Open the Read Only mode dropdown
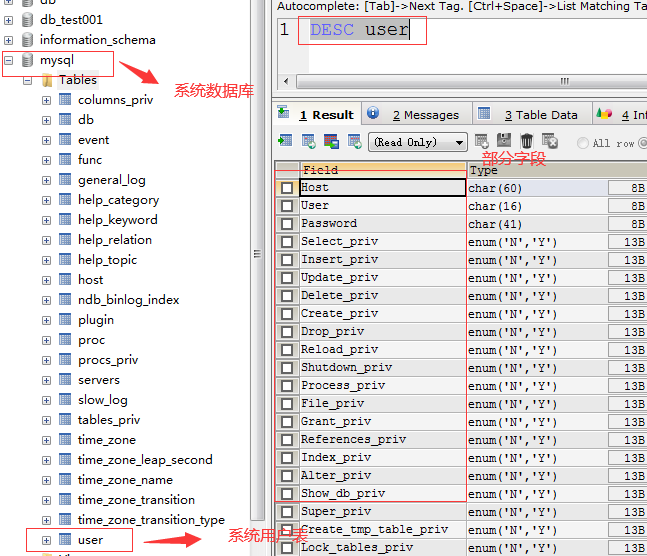Image resolution: width=647 pixels, height=556 pixels. point(418,142)
